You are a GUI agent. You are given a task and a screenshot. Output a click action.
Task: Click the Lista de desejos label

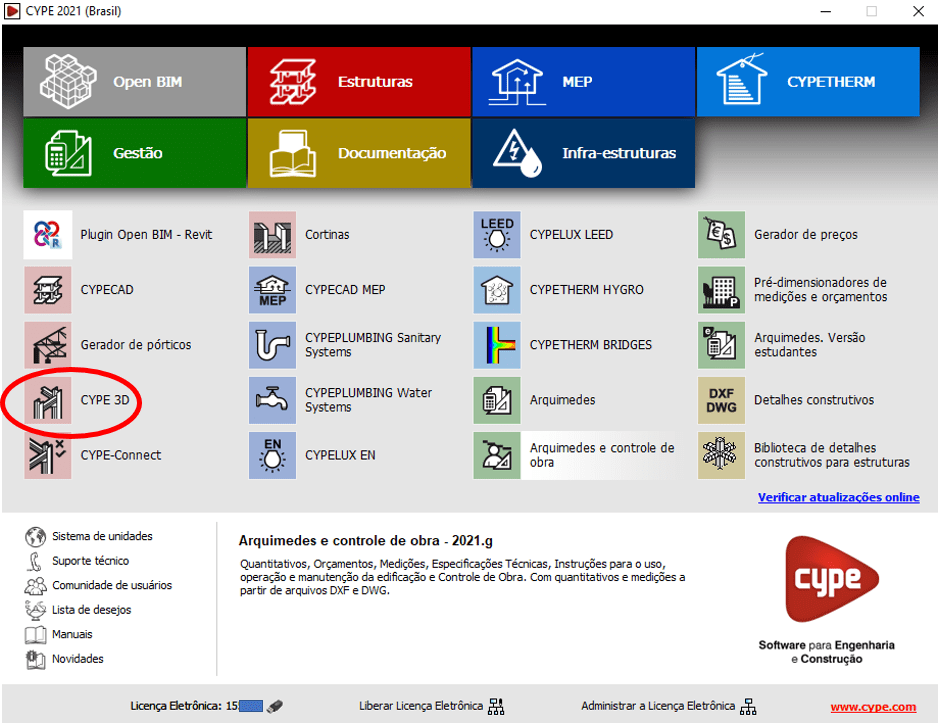click(92, 610)
